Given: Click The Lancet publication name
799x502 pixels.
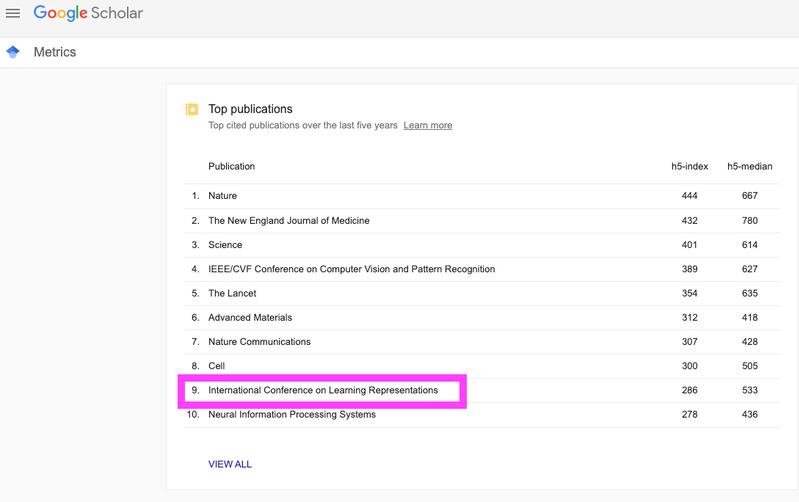Looking at the screenshot, I should (x=232, y=294).
